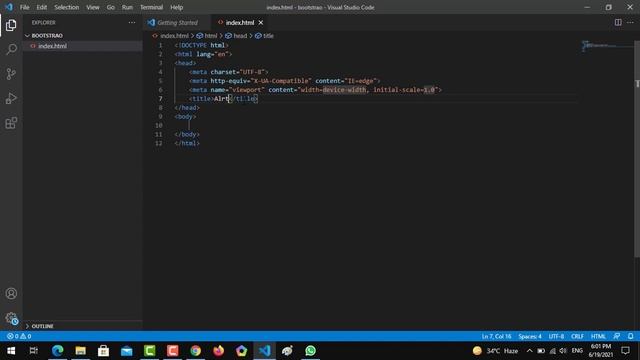Open Microsoft Store from taskbar

click(103, 351)
